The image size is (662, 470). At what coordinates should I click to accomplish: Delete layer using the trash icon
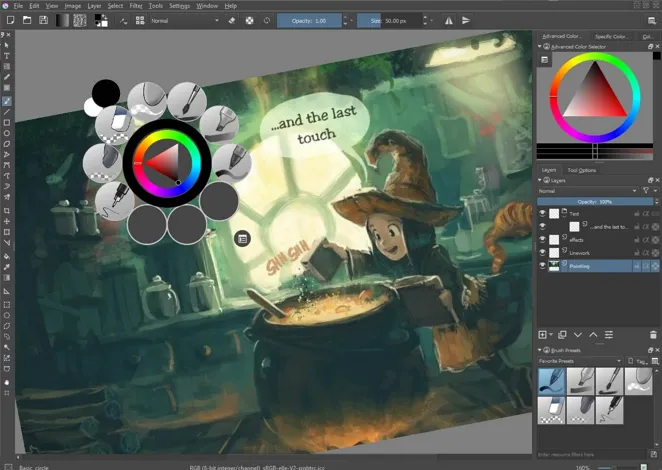(654, 334)
